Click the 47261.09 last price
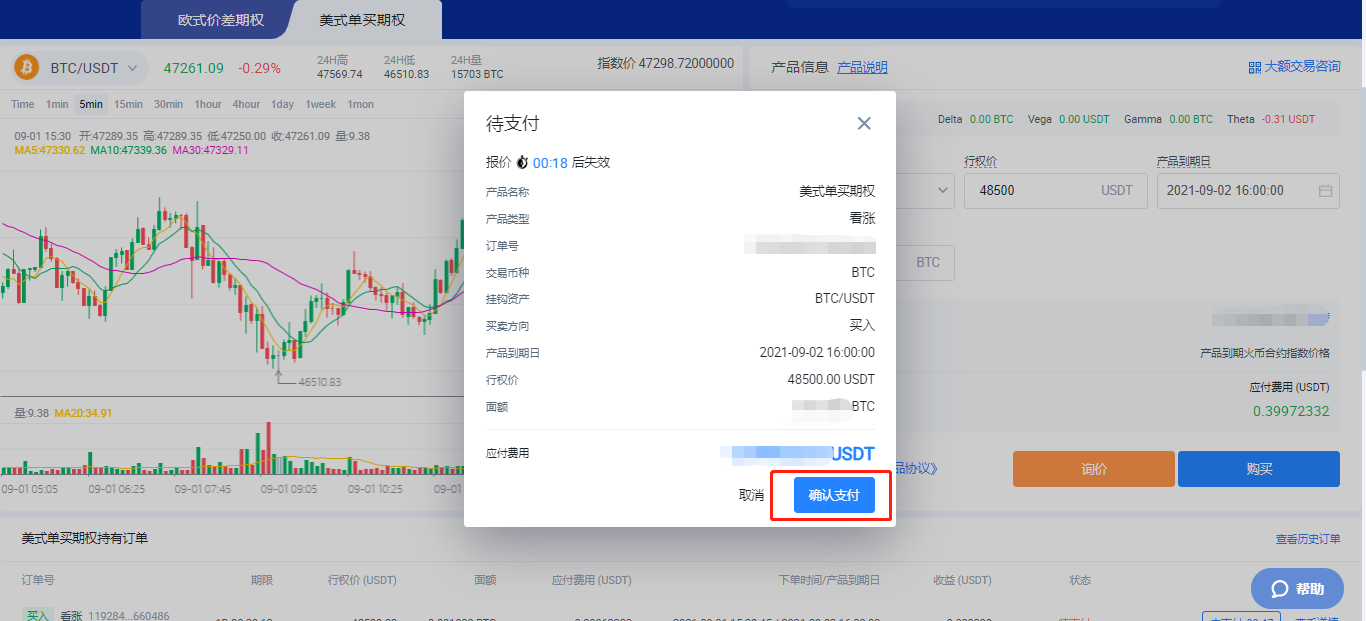1366x621 pixels. click(x=194, y=68)
